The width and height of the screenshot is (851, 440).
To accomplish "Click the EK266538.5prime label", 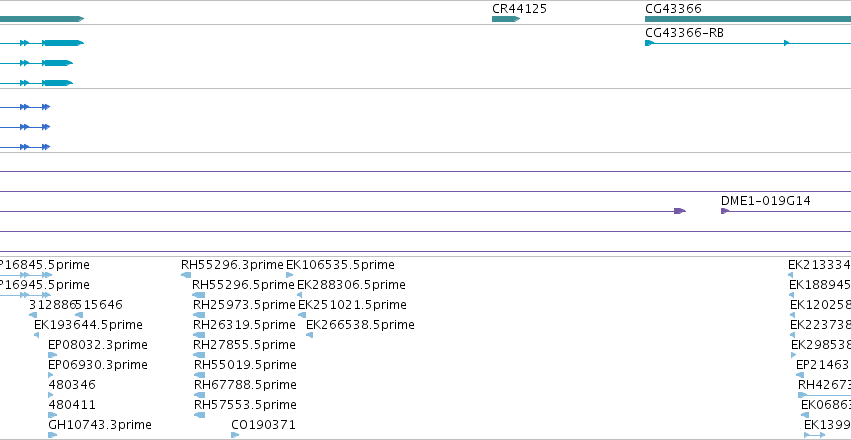I will [x=360, y=325].
